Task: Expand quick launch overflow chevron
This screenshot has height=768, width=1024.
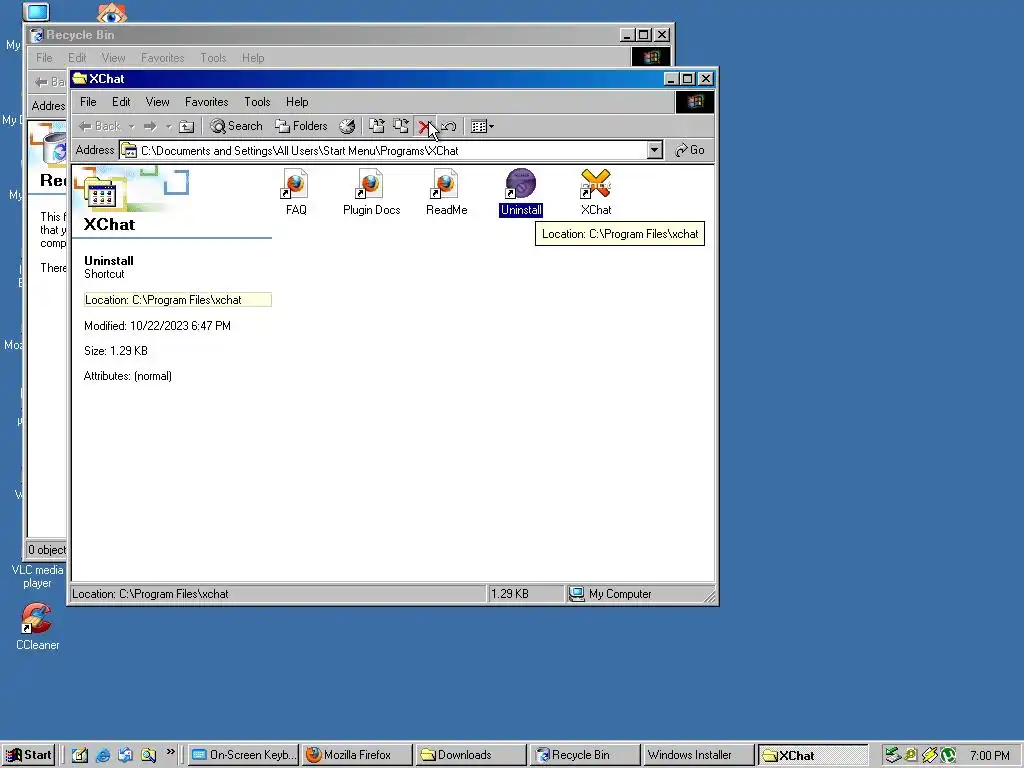Action: (170, 752)
